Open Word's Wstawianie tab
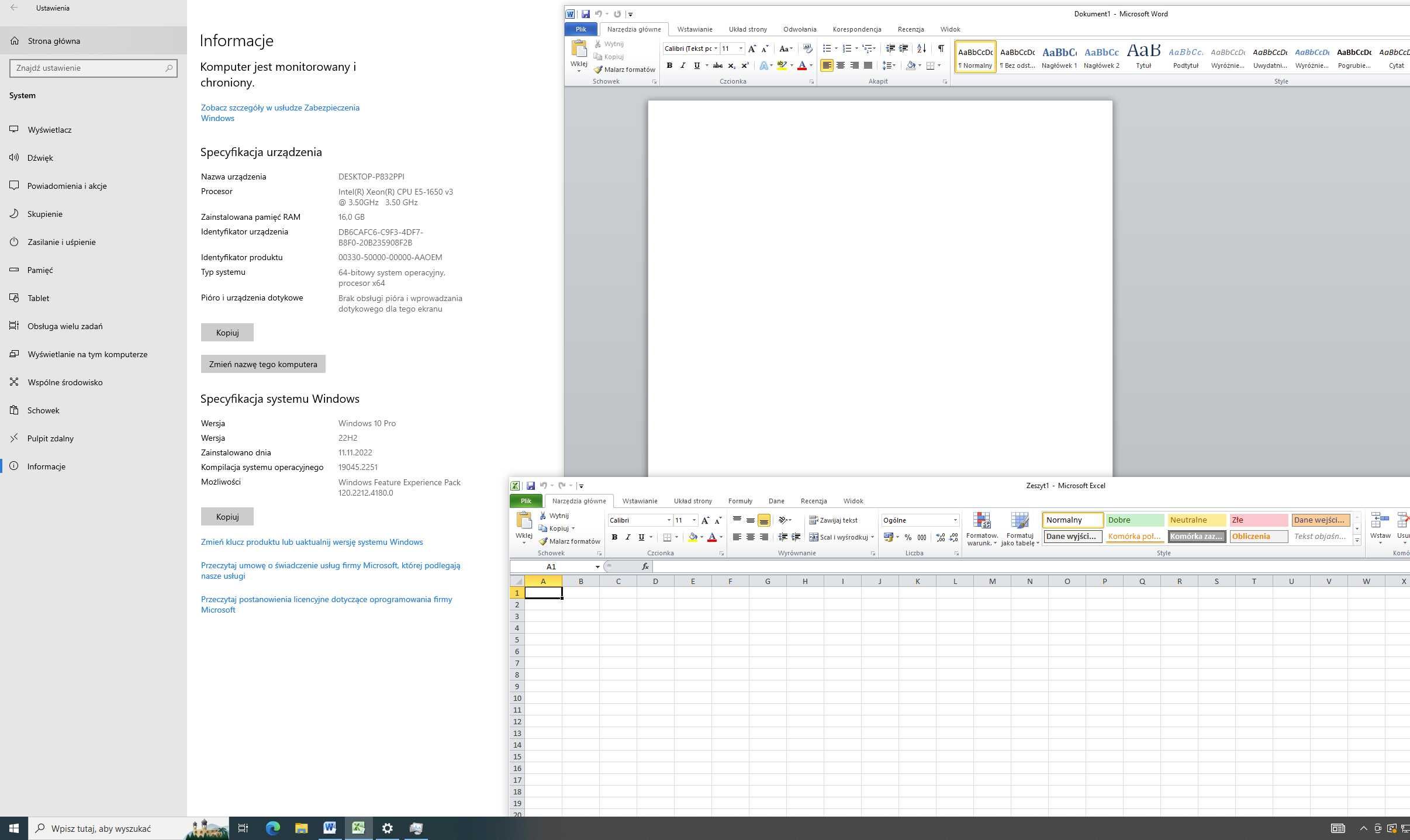This screenshot has width=1410, height=840. pyautogui.click(x=694, y=29)
